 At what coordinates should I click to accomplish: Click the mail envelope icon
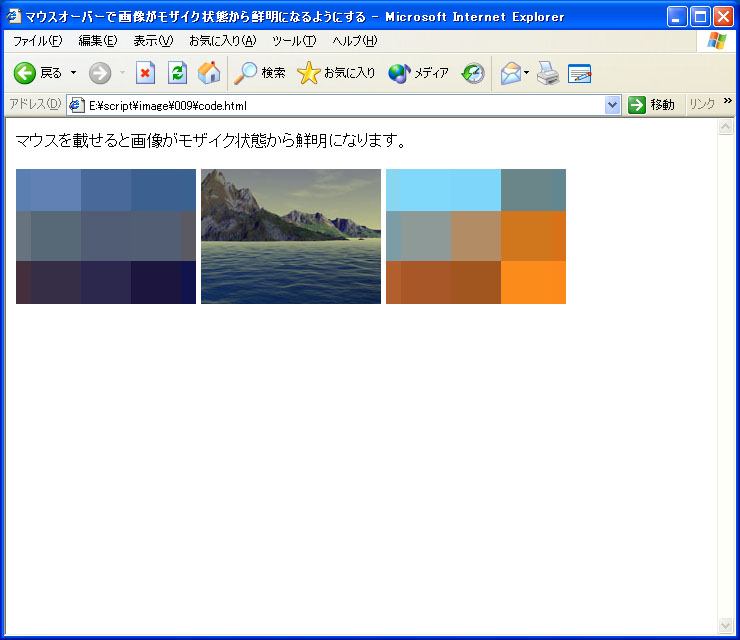511,73
